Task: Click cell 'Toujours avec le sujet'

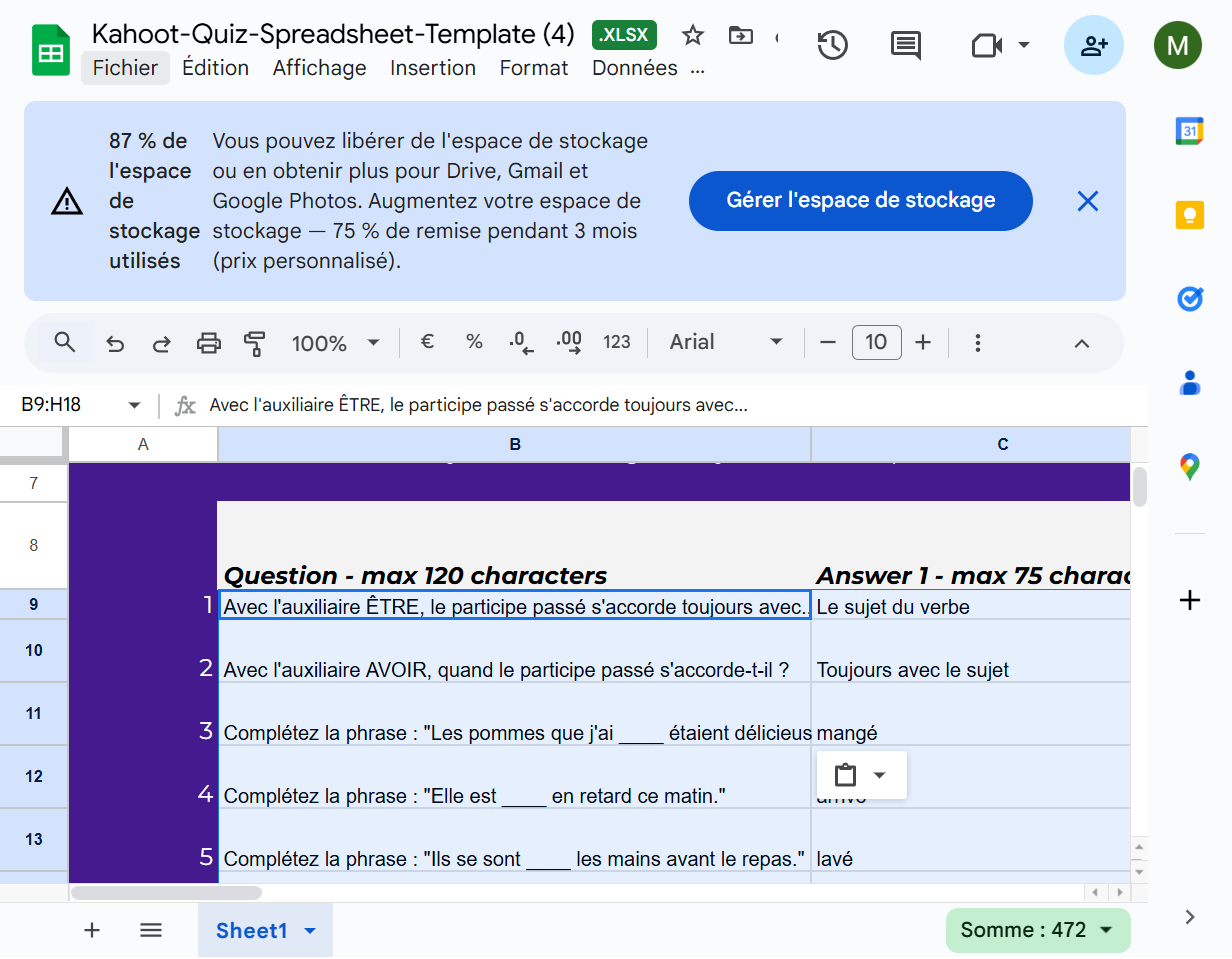Action: [x=971, y=651]
